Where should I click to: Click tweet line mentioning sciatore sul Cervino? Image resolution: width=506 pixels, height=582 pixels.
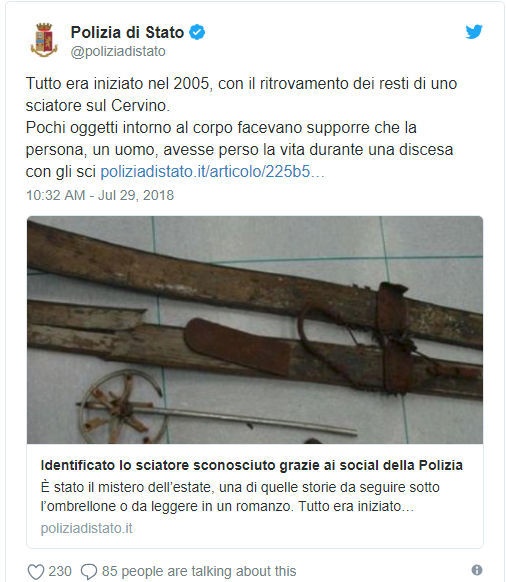click(98, 105)
